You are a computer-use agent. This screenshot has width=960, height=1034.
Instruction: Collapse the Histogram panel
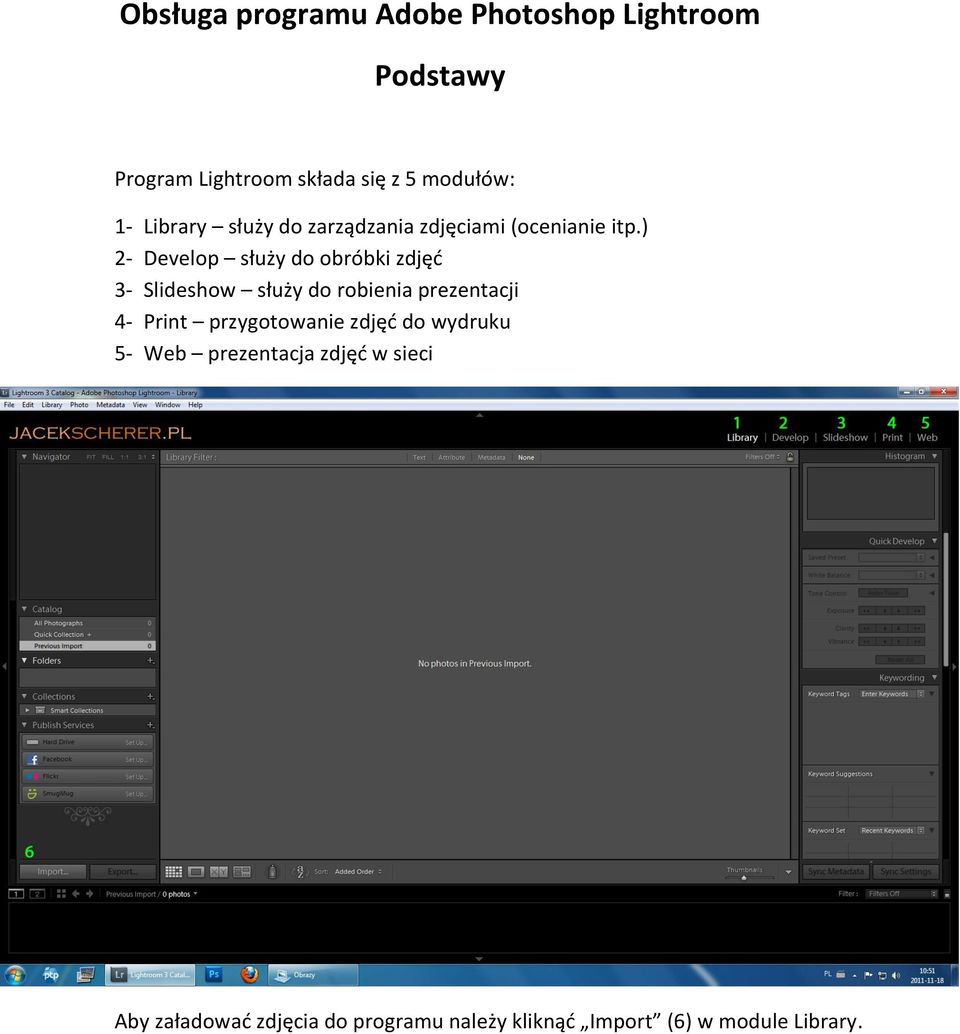(x=934, y=456)
